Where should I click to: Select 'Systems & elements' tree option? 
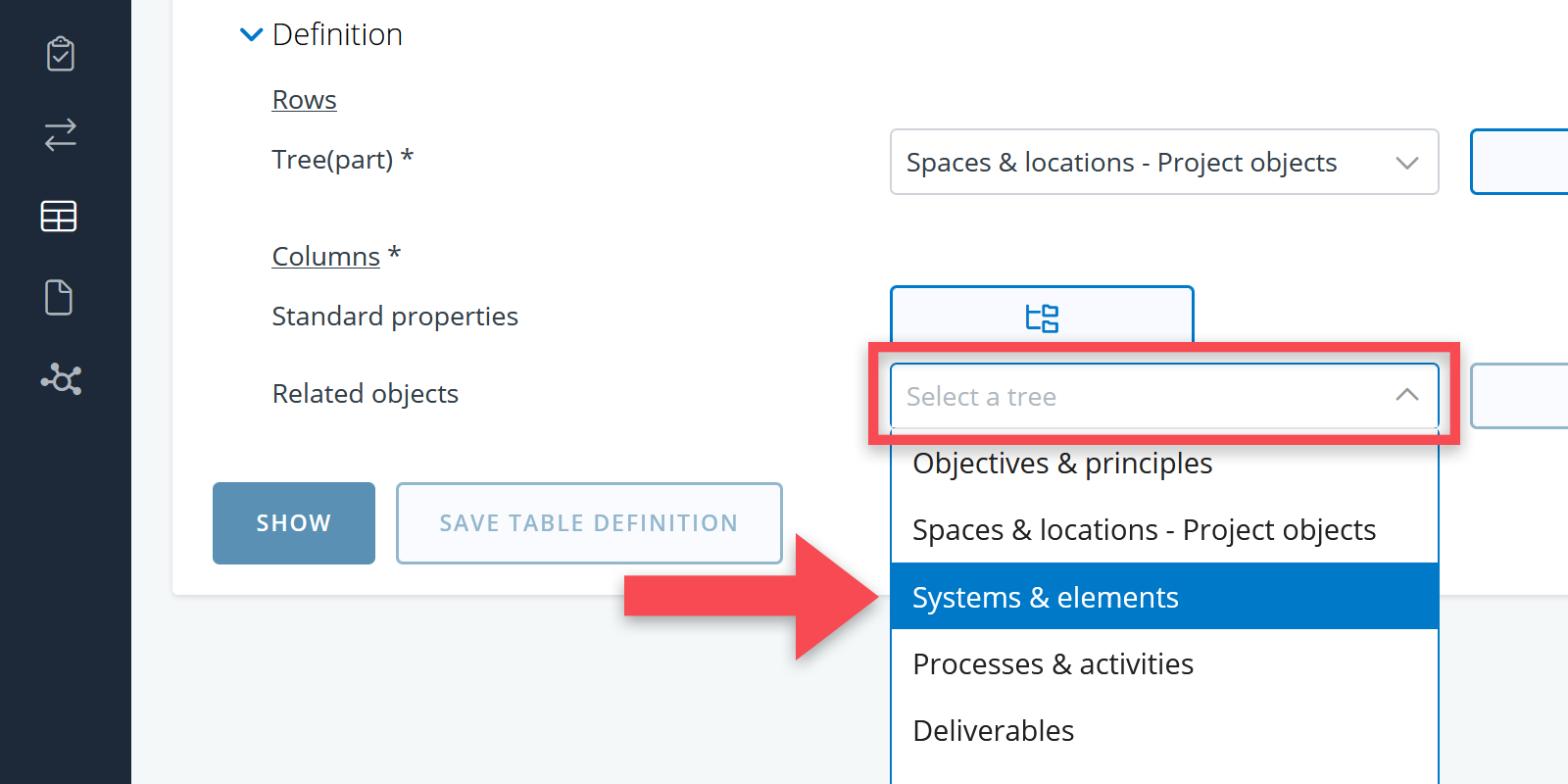1046,597
